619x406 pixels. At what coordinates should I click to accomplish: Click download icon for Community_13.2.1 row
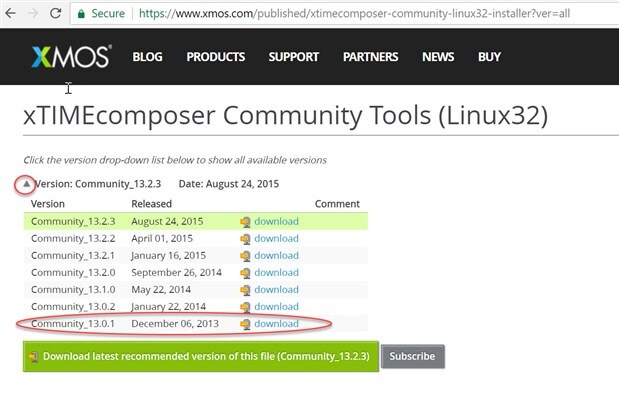pos(245,256)
